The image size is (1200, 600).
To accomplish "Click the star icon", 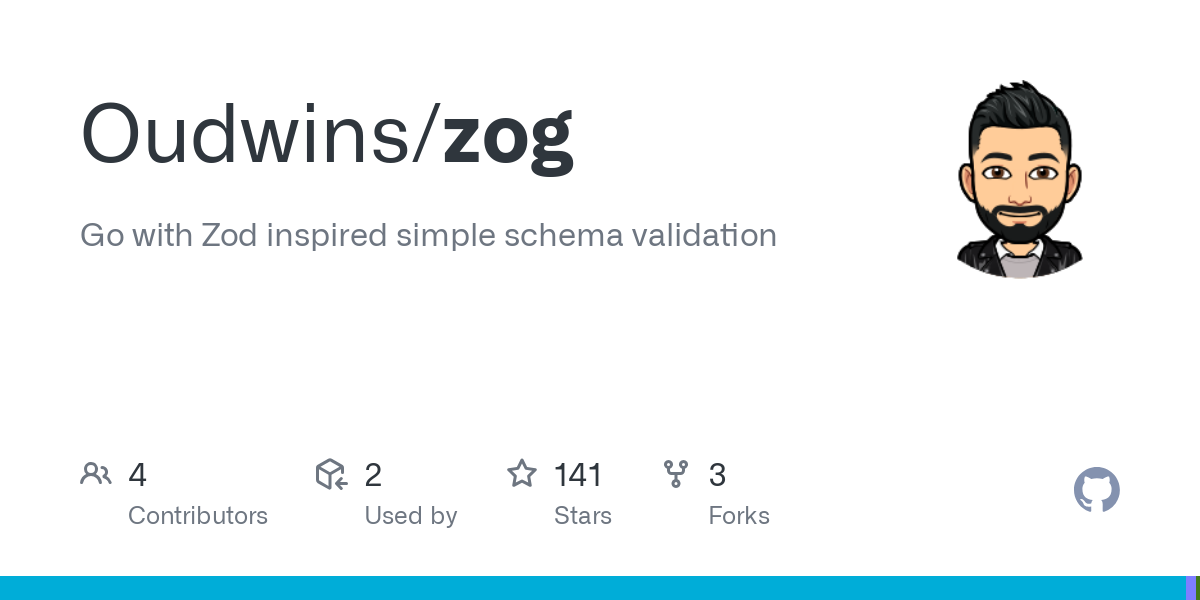I will click(522, 474).
